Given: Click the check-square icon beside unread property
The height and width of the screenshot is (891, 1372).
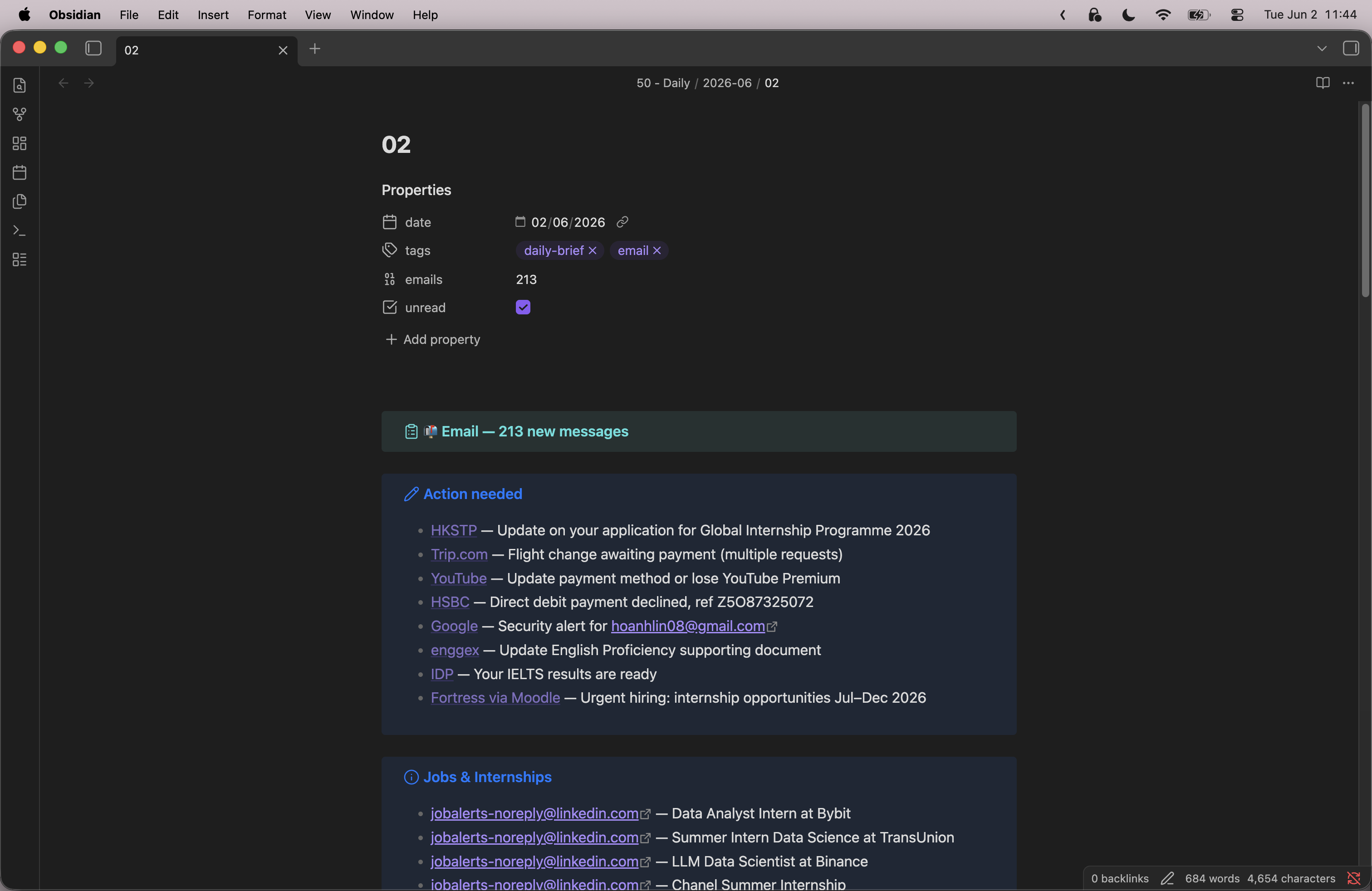Looking at the screenshot, I should pos(390,307).
